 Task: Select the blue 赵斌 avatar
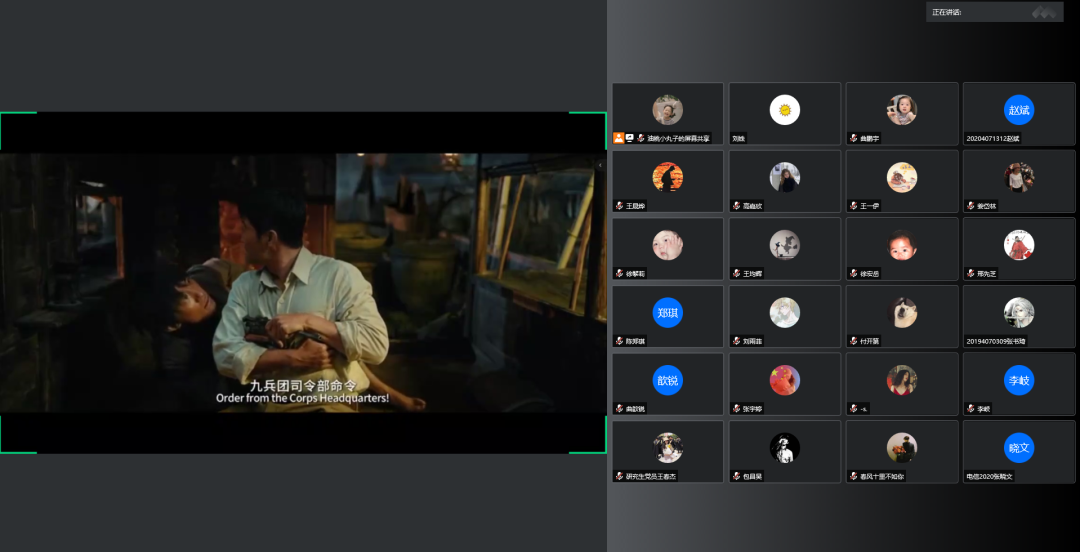tap(1018, 110)
